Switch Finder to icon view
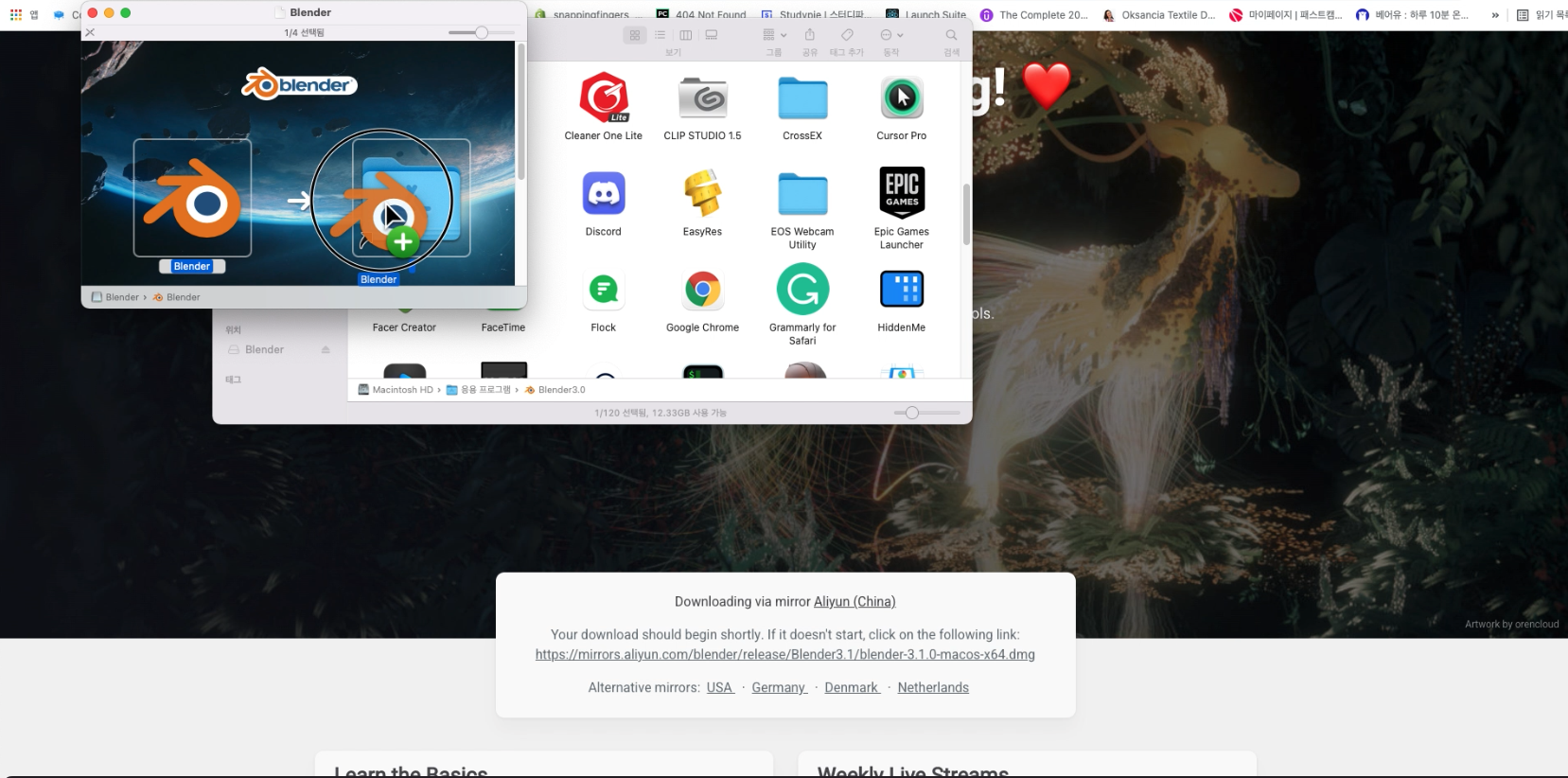 point(635,35)
